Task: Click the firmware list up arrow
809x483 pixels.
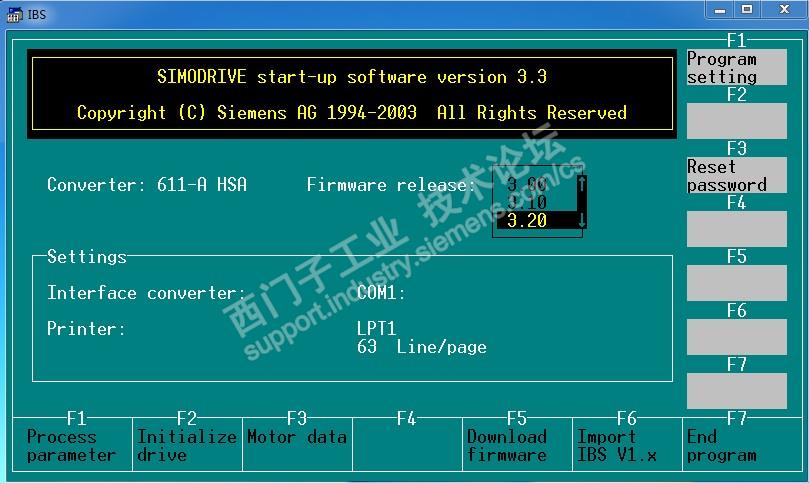Action: click(582, 184)
